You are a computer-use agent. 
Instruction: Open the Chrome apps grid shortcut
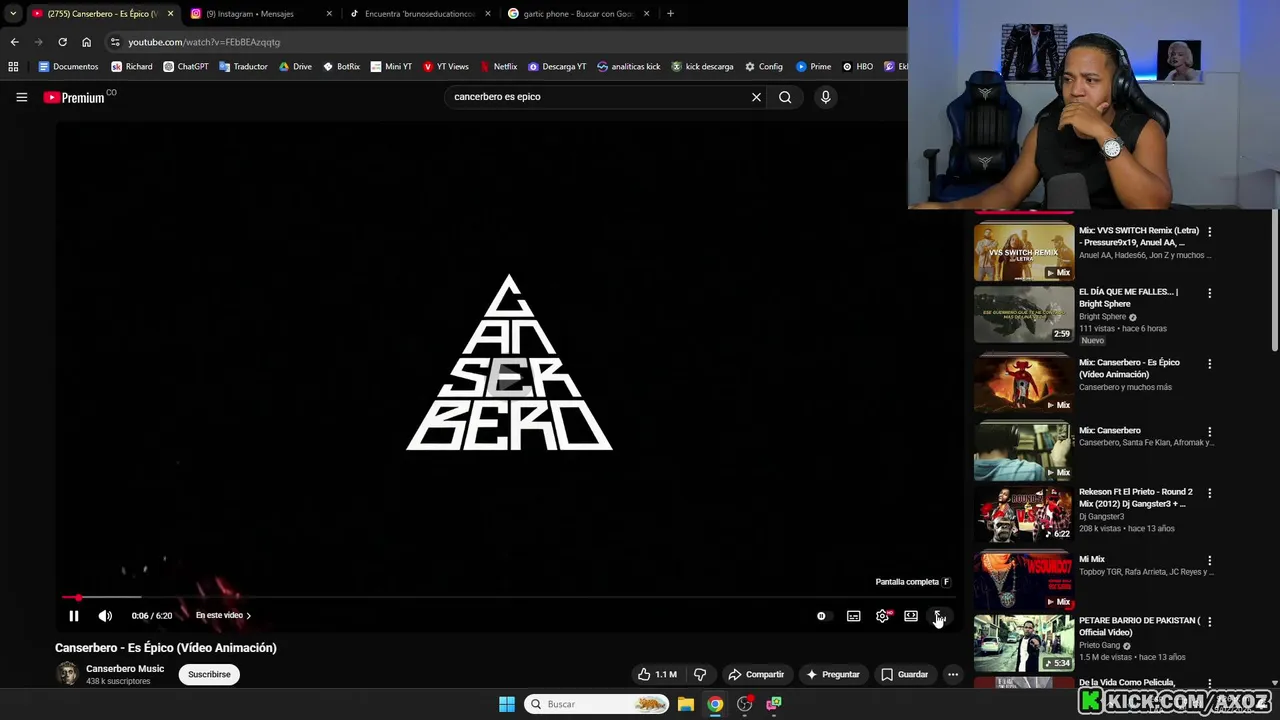[x=13, y=67]
